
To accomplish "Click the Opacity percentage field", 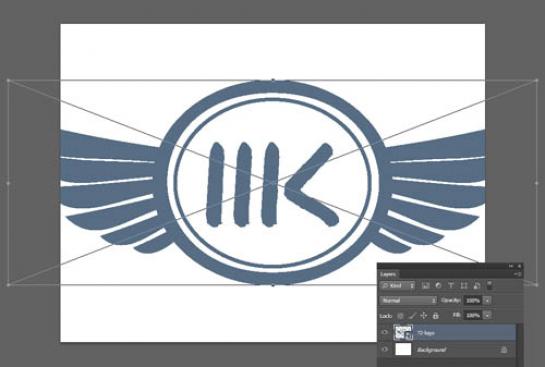I will tap(473, 300).
